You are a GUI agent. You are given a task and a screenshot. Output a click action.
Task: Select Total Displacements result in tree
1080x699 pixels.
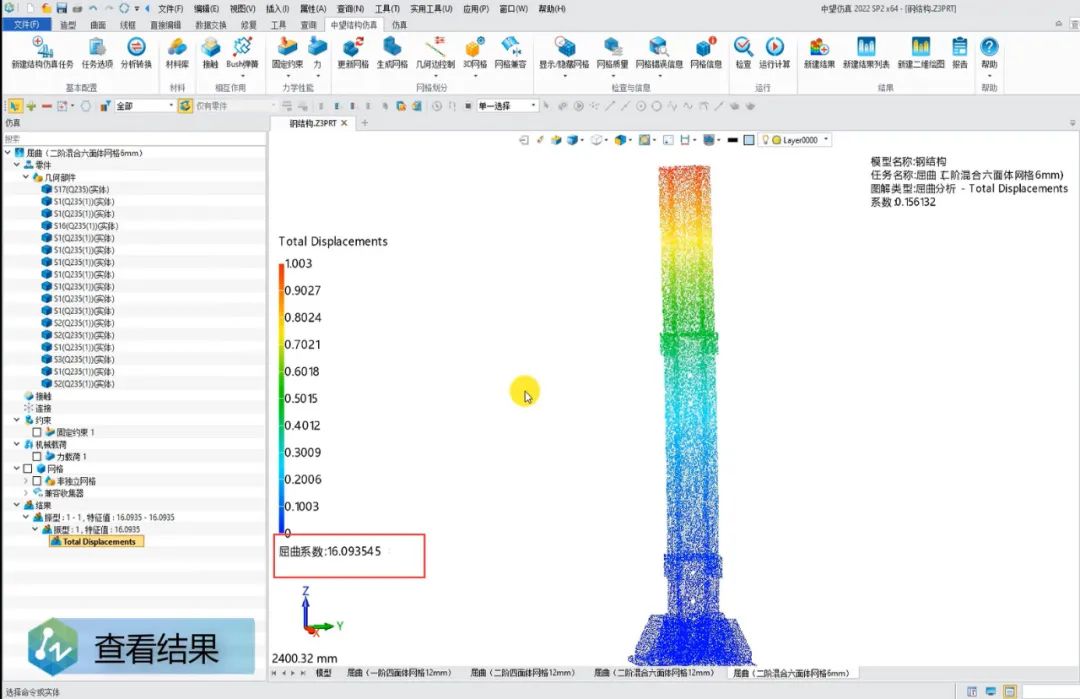pos(98,542)
